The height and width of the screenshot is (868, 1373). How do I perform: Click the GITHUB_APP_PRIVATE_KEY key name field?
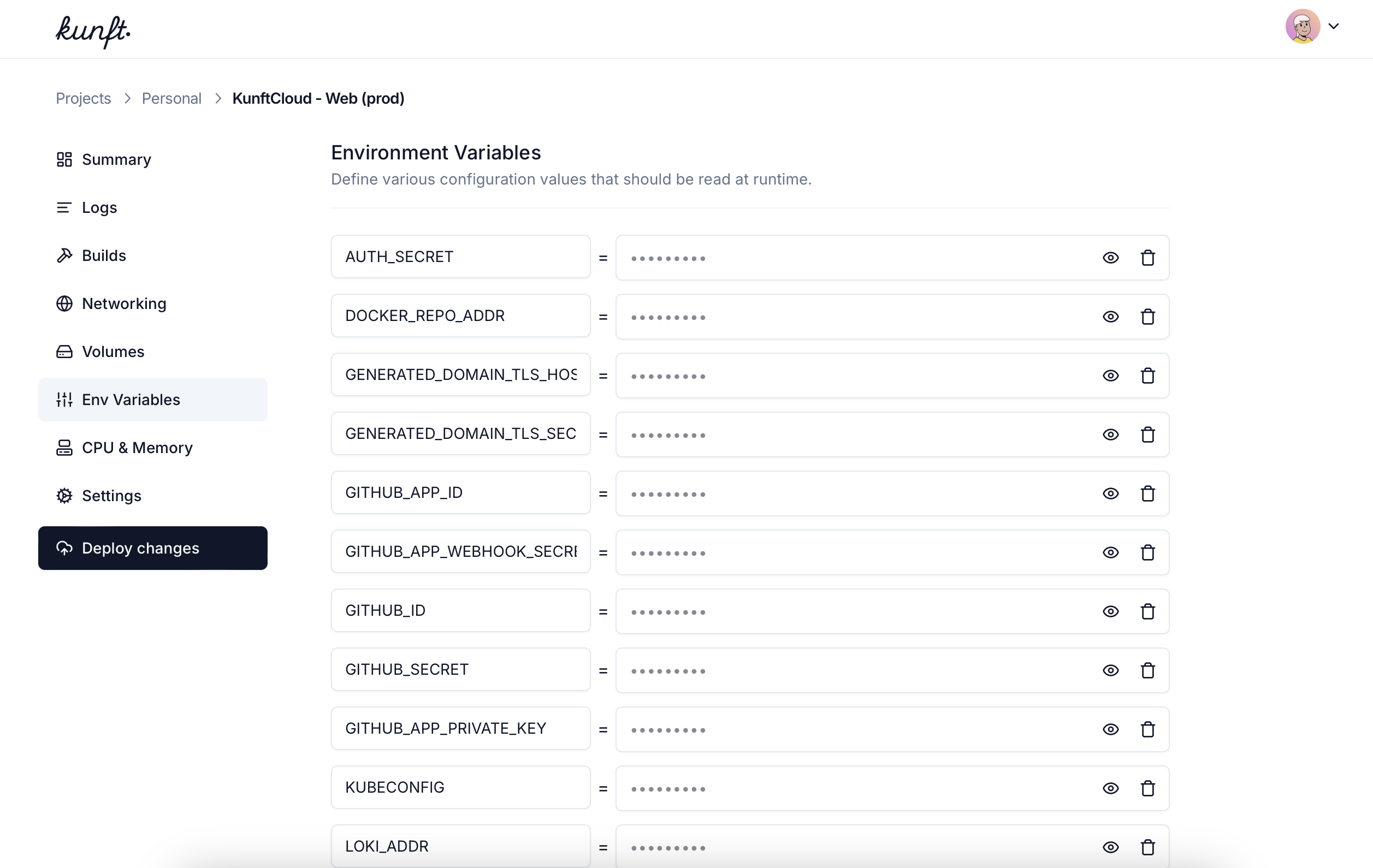pyautogui.click(x=461, y=728)
